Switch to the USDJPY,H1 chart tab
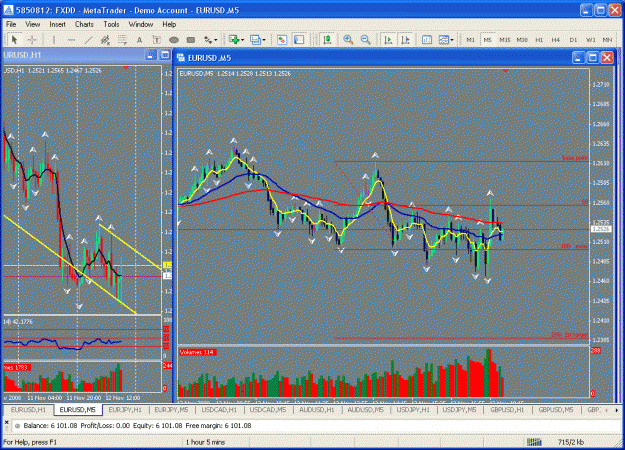This screenshot has width=625, height=450. [x=413, y=410]
